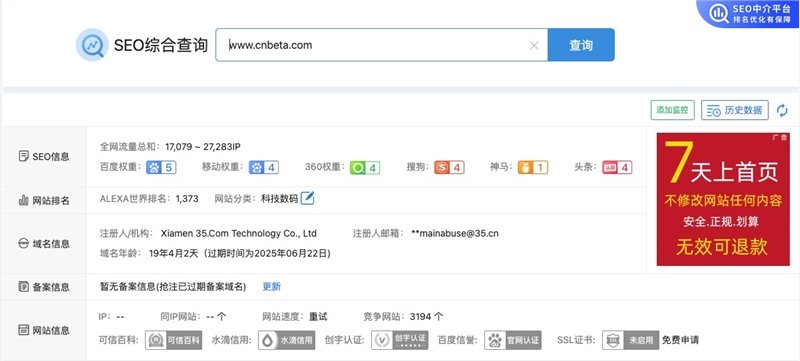Edit website category with pencil icon
800x361 pixels.
click(307, 198)
